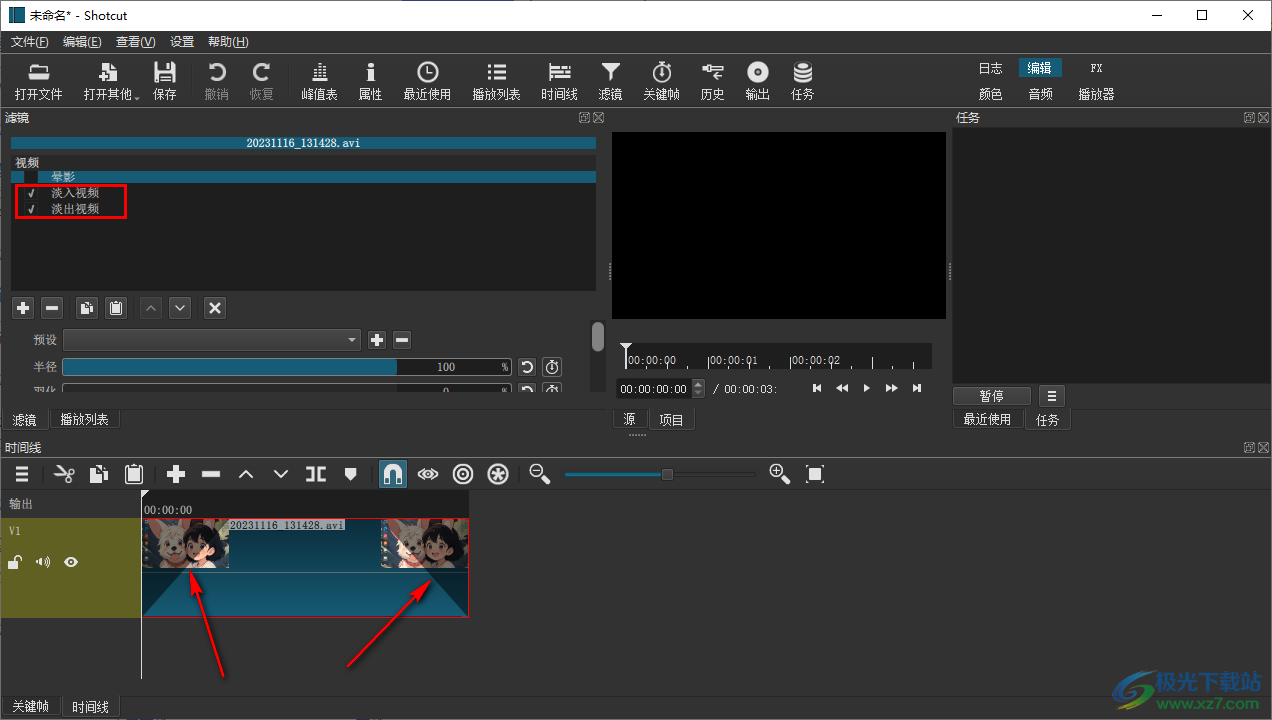Skip to start in player

(817, 388)
